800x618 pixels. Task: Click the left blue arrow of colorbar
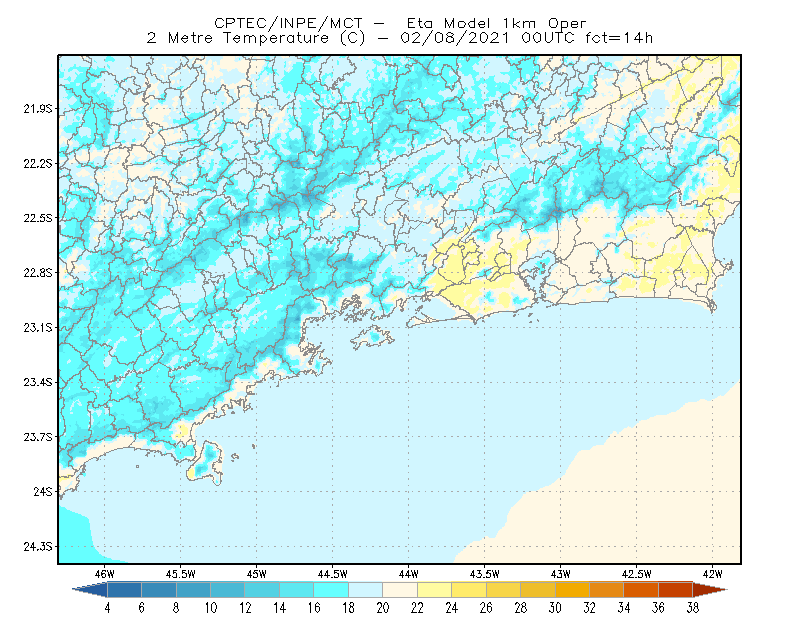[90, 590]
